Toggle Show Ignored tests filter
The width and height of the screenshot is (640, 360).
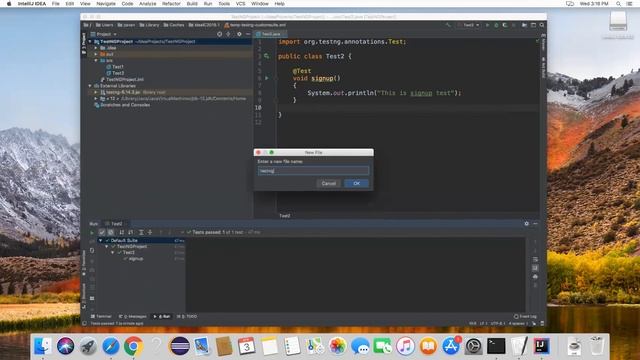(111, 232)
